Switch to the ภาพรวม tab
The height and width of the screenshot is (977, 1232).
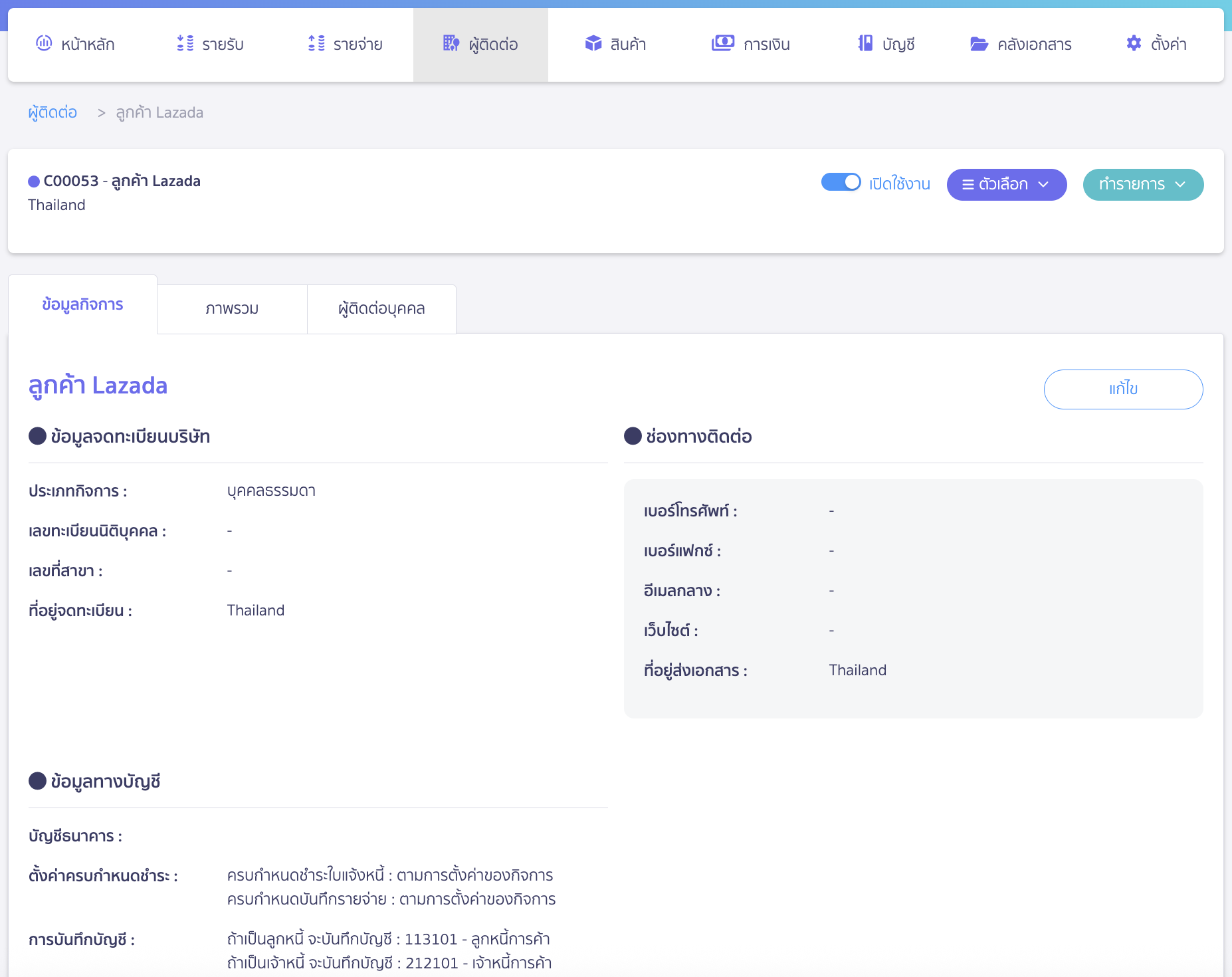click(232, 309)
